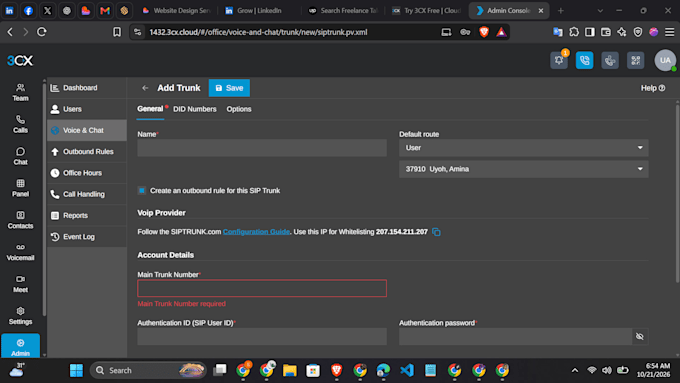Go back with the Add Trunk arrow
This screenshot has width=680, height=383.
pos(145,88)
